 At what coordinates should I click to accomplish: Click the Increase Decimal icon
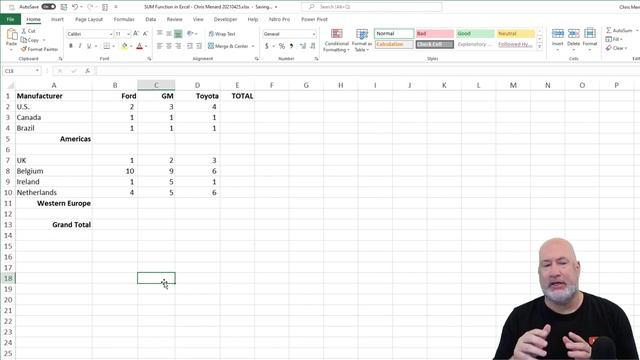[x=303, y=46]
